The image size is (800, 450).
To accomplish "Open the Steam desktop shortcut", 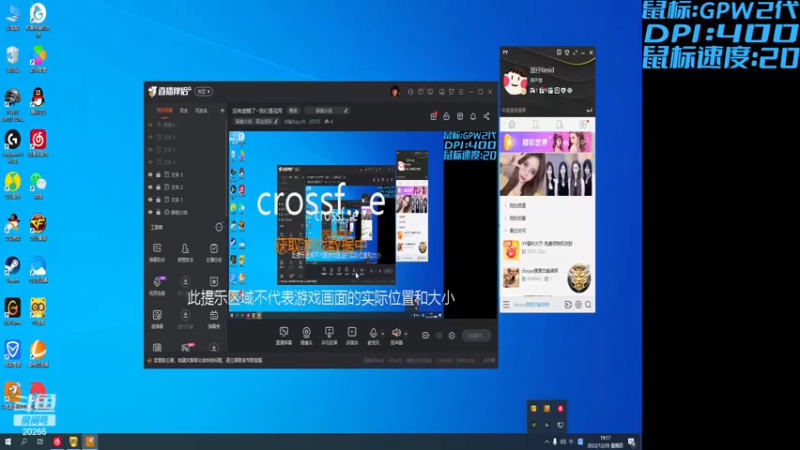I will [x=12, y=270].
